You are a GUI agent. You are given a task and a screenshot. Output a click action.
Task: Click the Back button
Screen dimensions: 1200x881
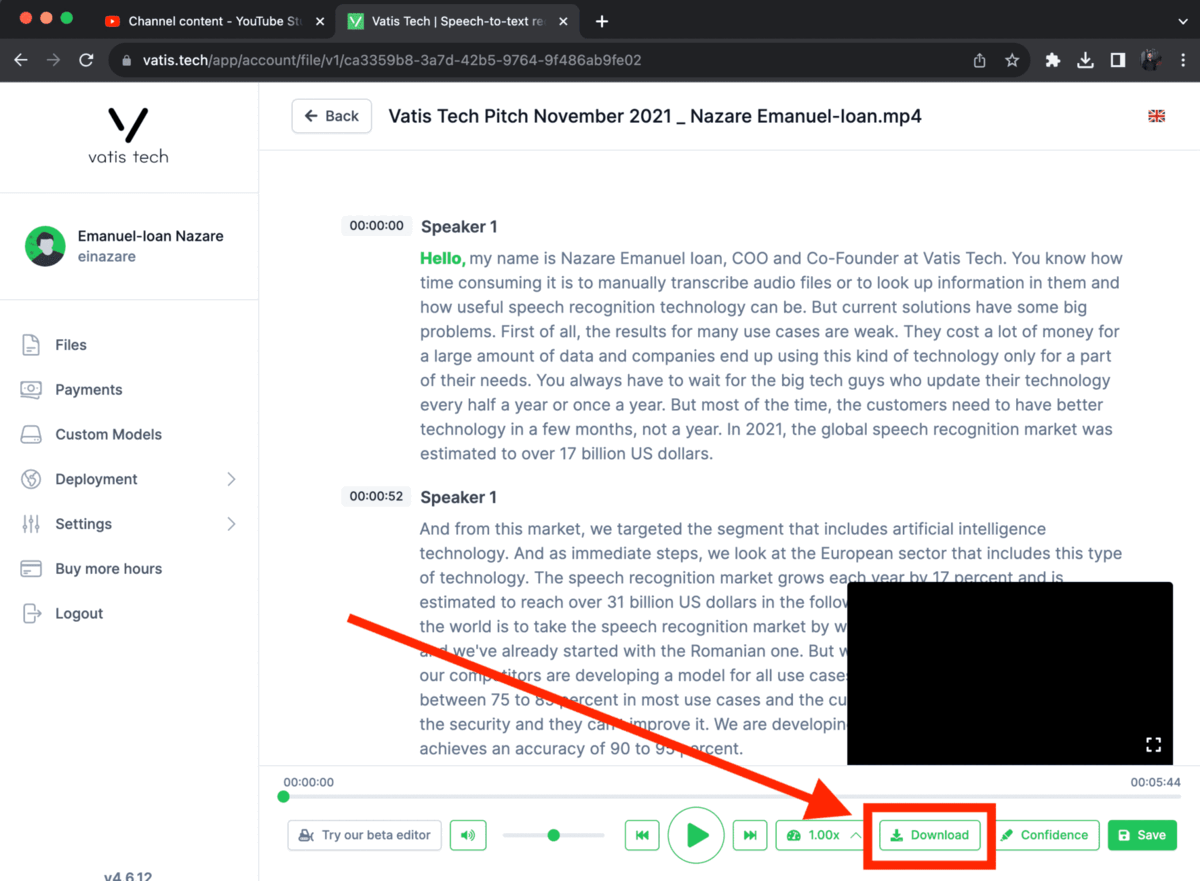(332, 116)
